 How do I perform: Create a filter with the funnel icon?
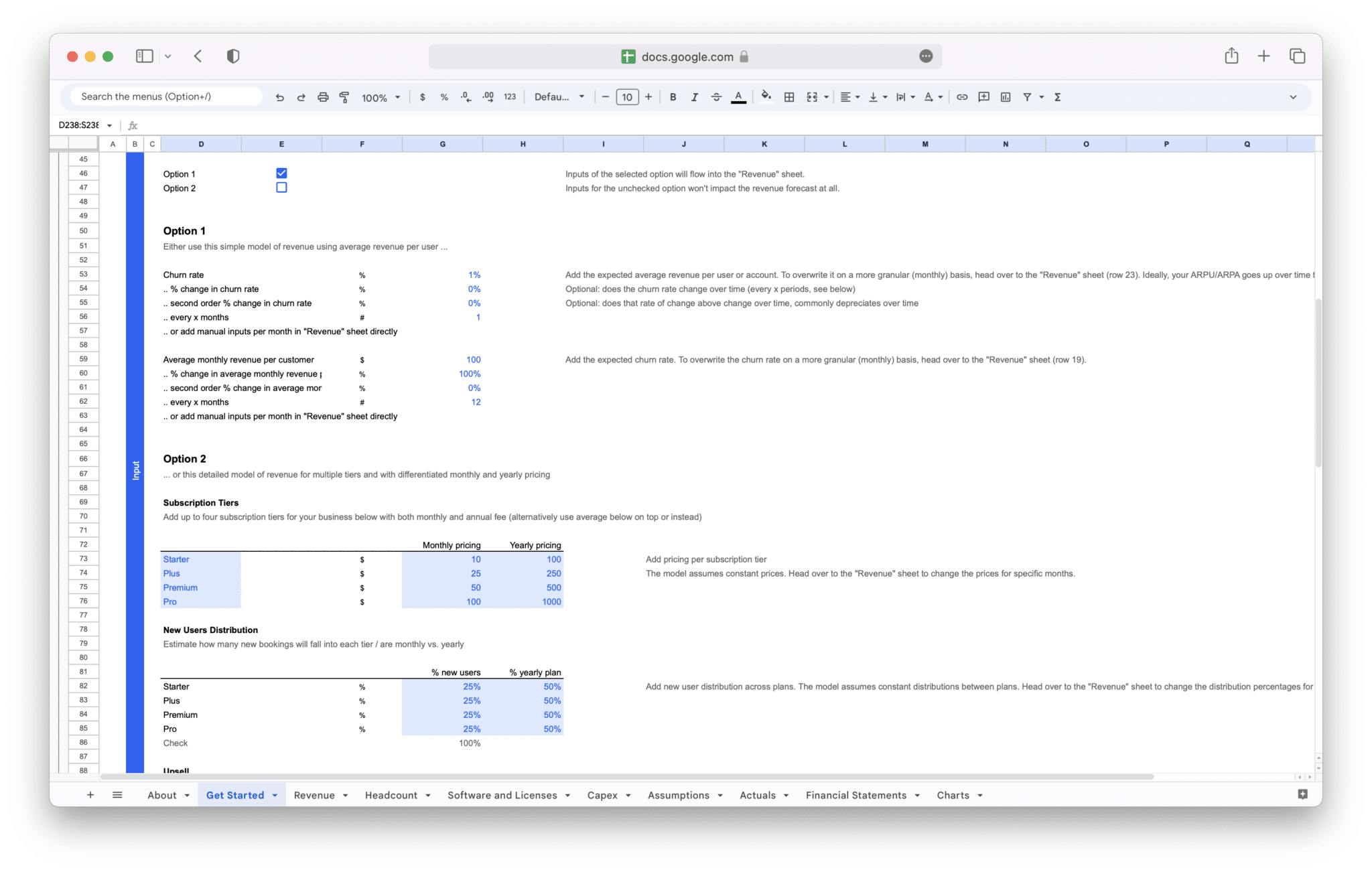tap(1027, 96)
